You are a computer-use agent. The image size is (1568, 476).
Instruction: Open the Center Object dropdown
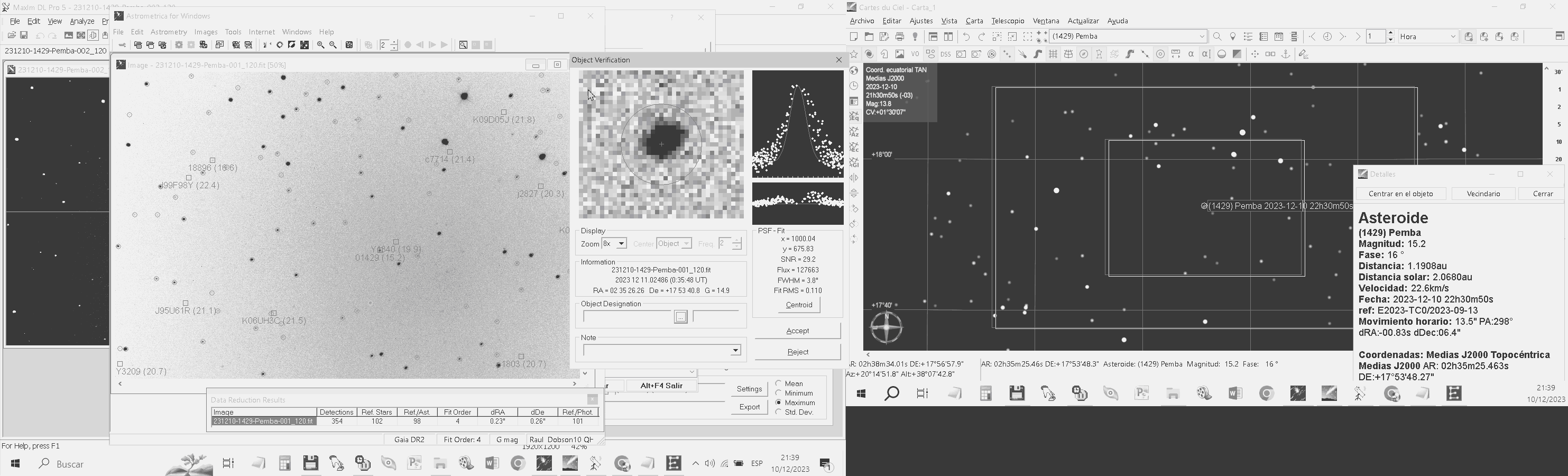click(x=687, y=244)
